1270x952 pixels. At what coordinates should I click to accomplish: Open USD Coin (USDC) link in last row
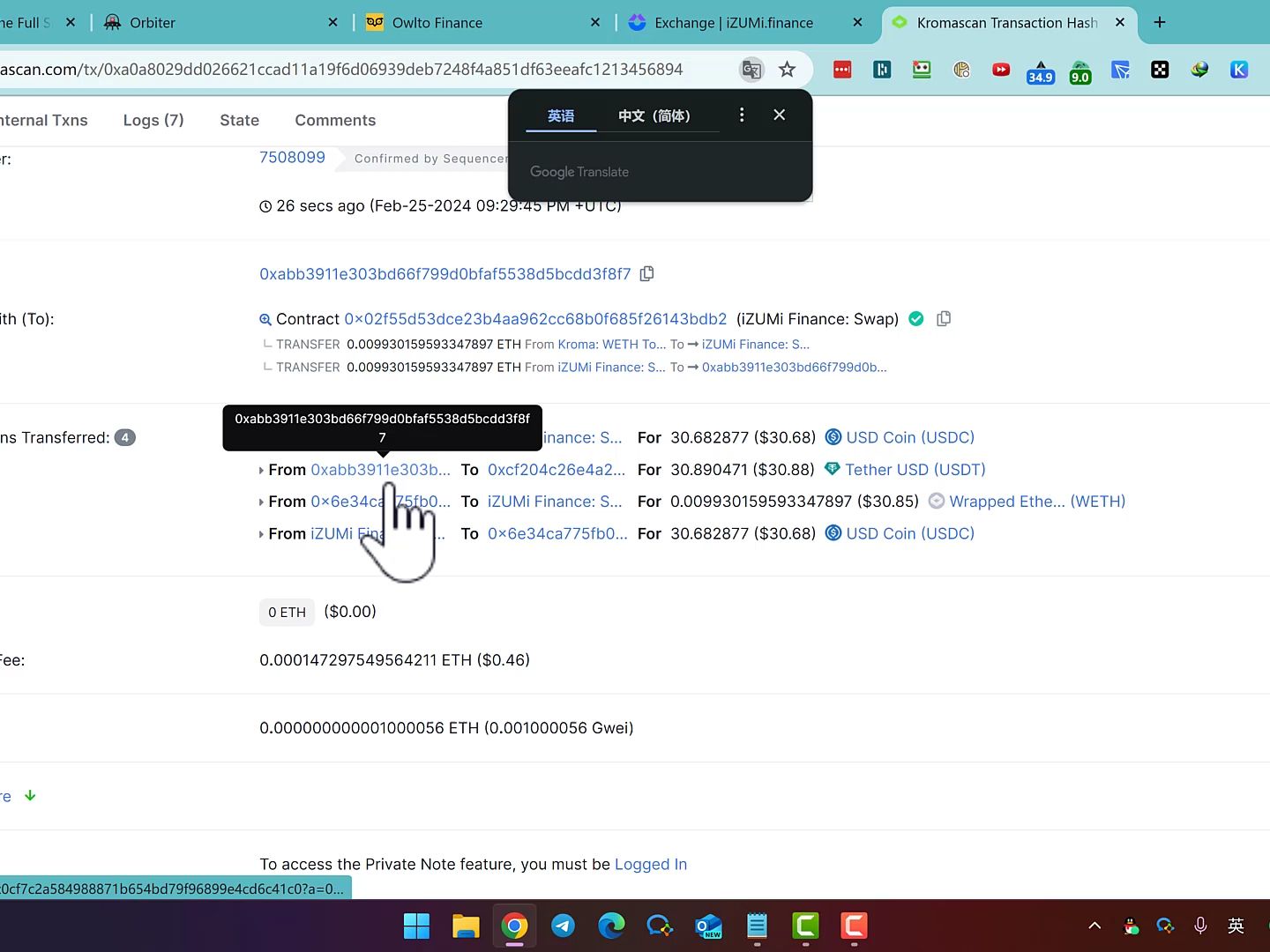point(910,533)
